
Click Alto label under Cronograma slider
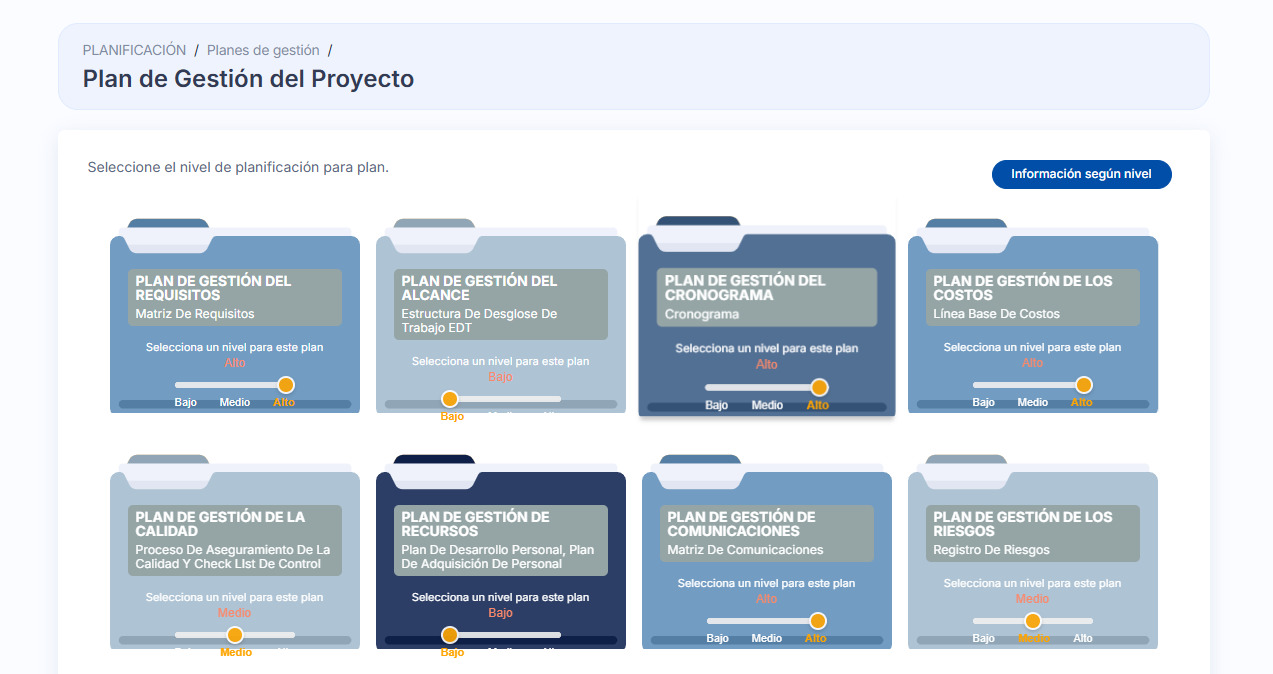(818, 405)
